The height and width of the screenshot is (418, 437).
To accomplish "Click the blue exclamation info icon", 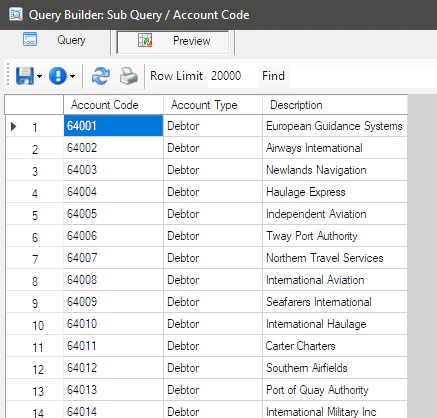I will tap(58, 76).
